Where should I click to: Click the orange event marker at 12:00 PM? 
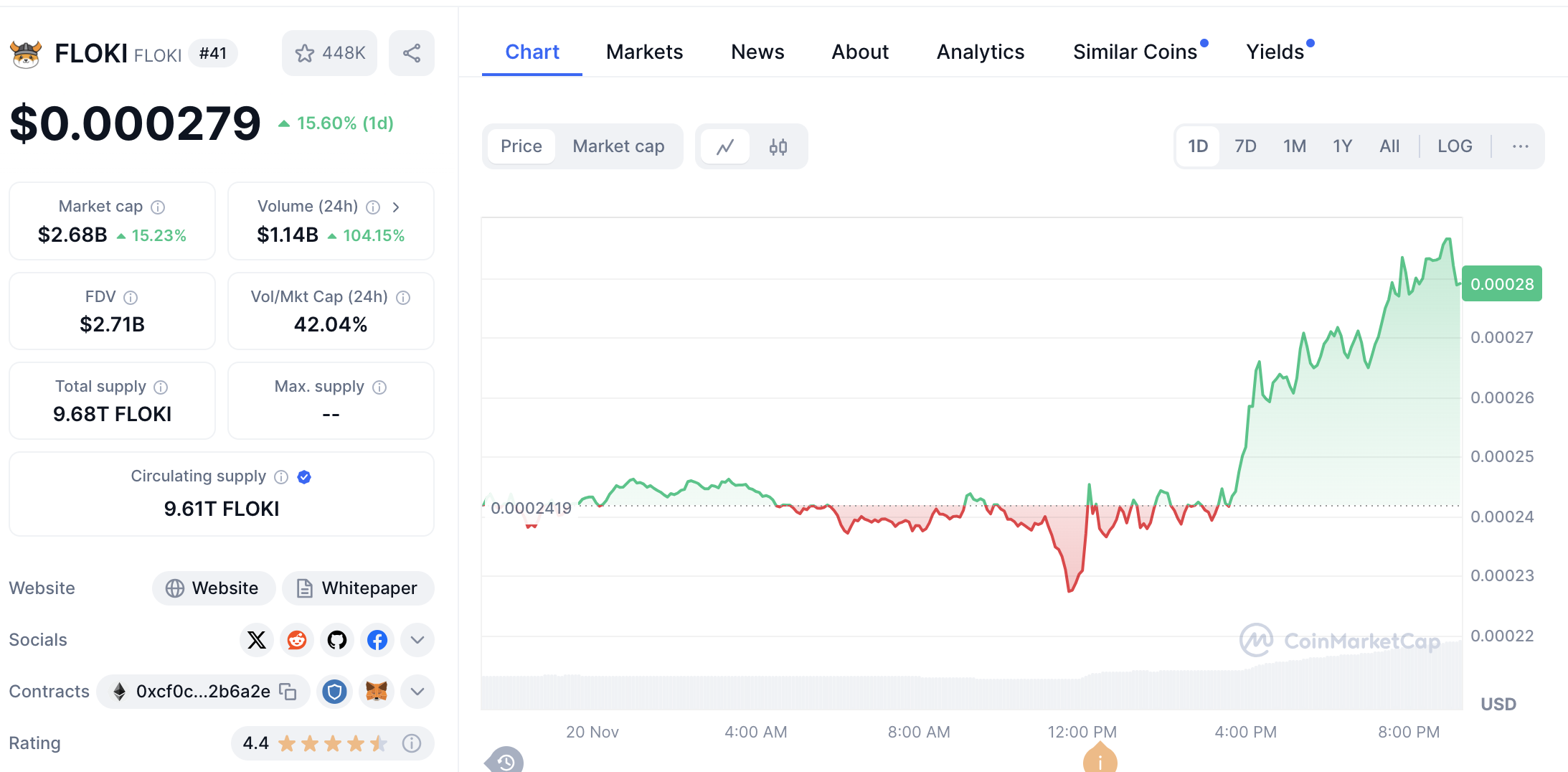coord(1100,758)
